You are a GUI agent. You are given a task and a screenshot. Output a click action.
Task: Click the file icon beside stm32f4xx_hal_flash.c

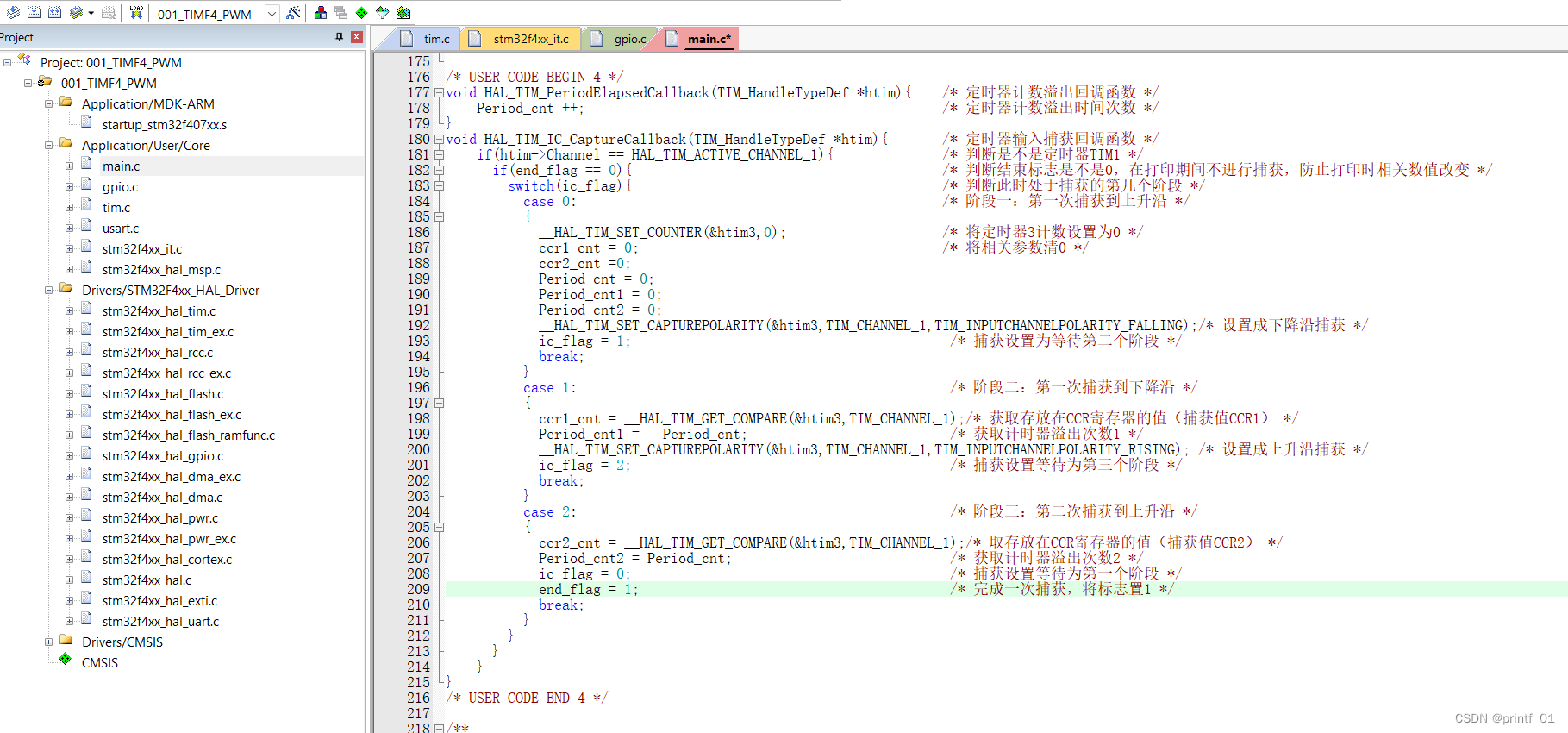[x=86, y=392]
